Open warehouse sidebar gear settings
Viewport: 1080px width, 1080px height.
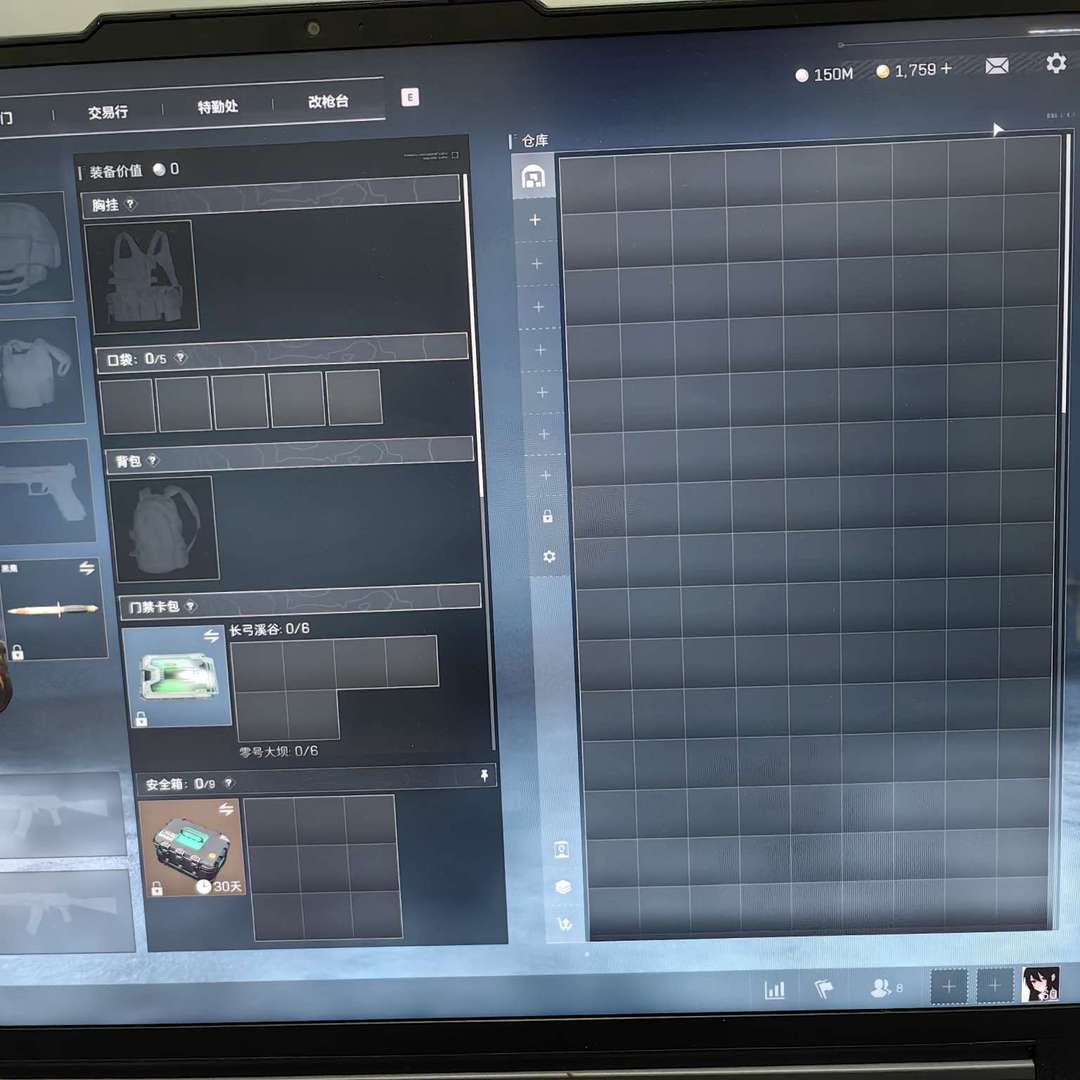pyautogui.click(x=549, y=556)
